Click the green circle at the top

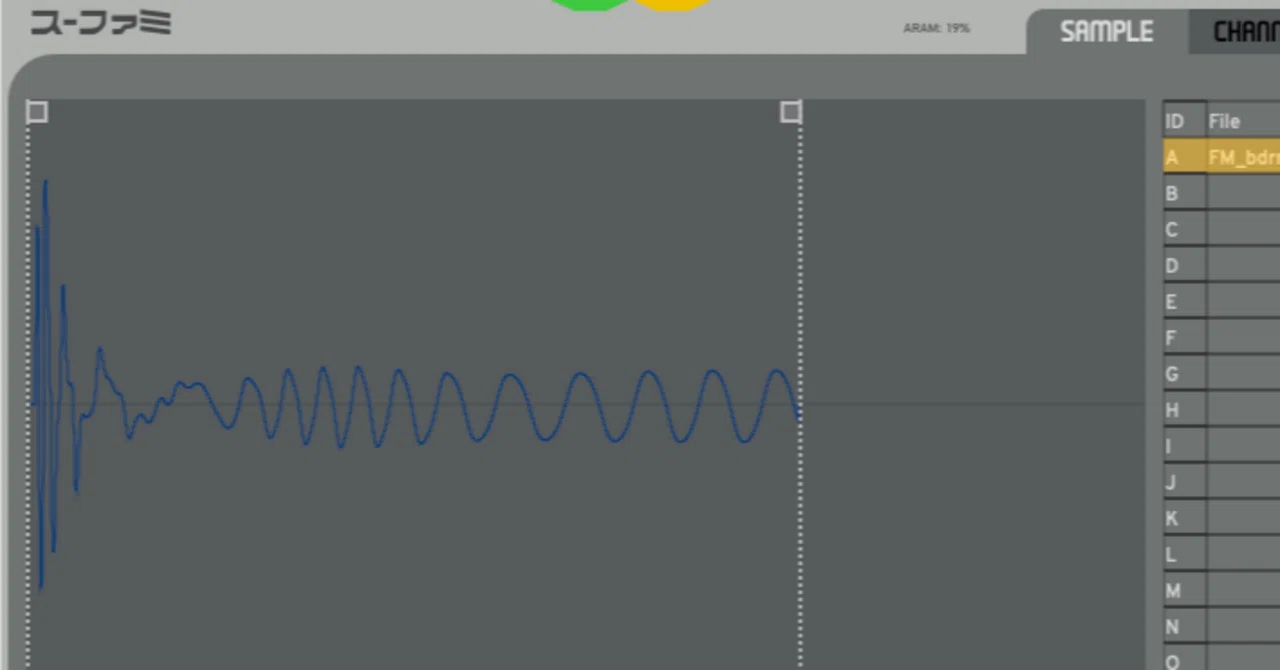590,5
